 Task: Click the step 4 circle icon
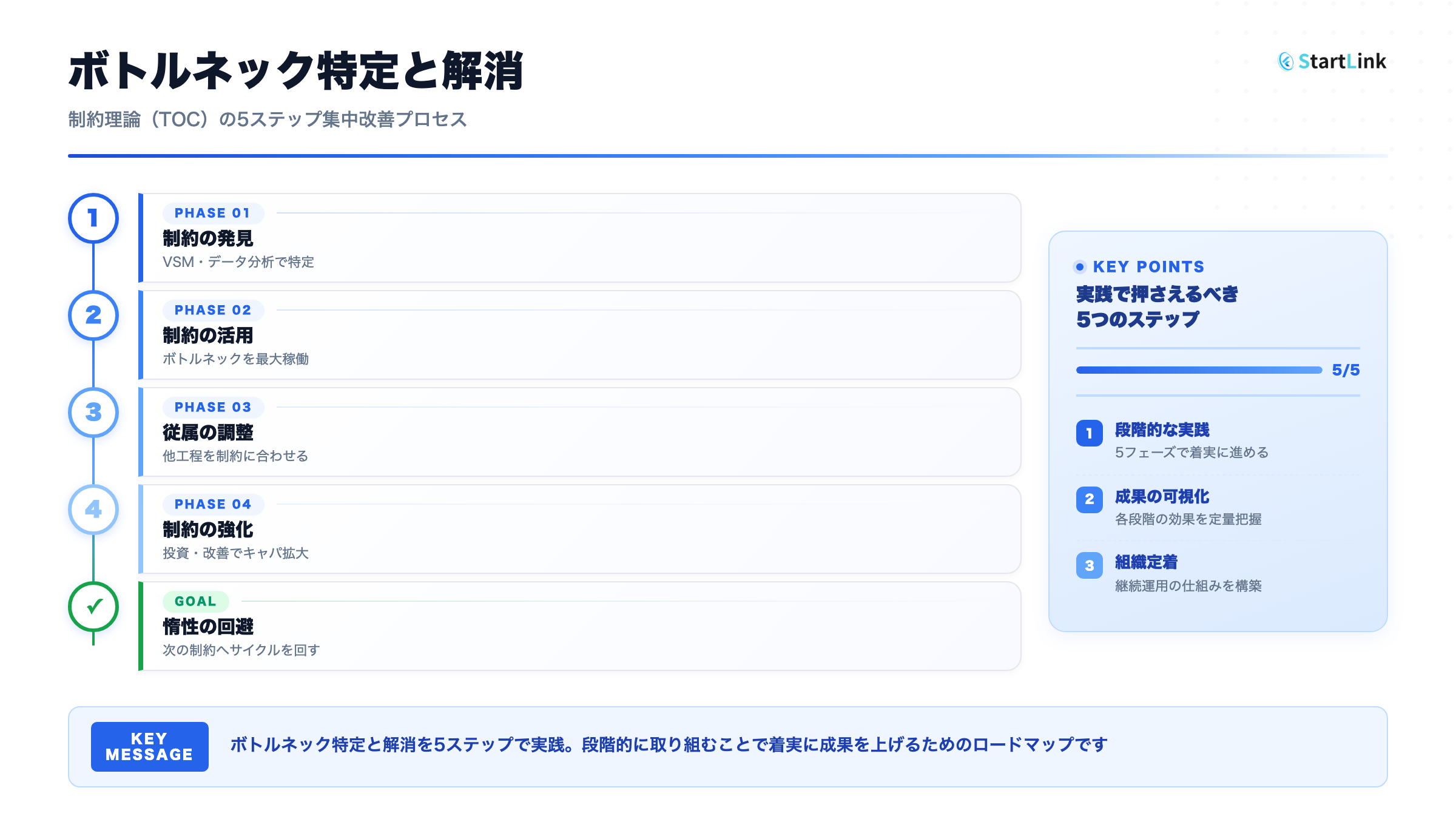pos(93,510)
